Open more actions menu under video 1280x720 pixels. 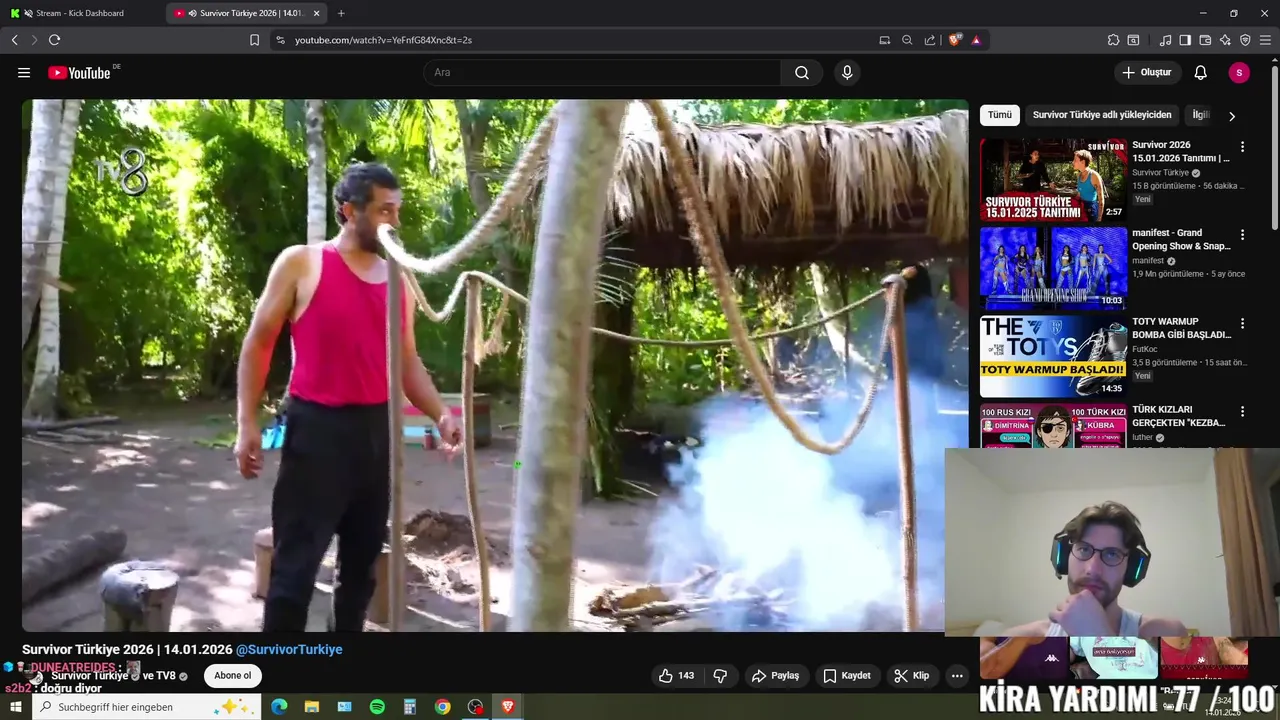tap(957, 676)
